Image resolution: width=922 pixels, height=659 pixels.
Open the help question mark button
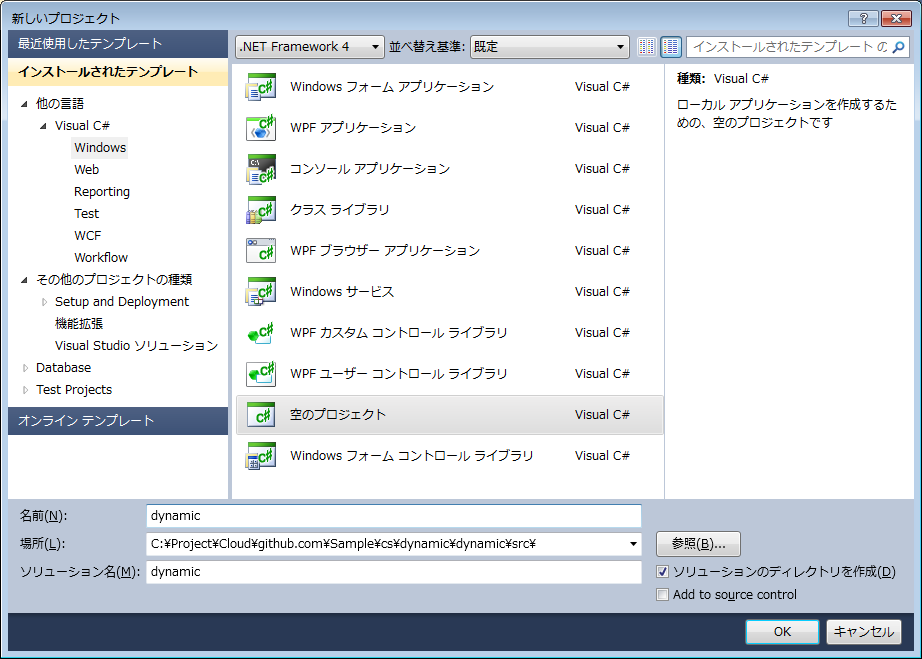point(863,18)
